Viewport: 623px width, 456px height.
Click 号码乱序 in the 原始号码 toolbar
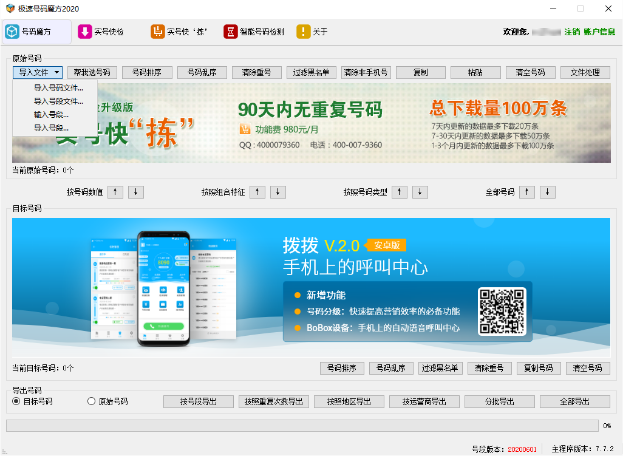pyautogui.click(x=202, y=72)
